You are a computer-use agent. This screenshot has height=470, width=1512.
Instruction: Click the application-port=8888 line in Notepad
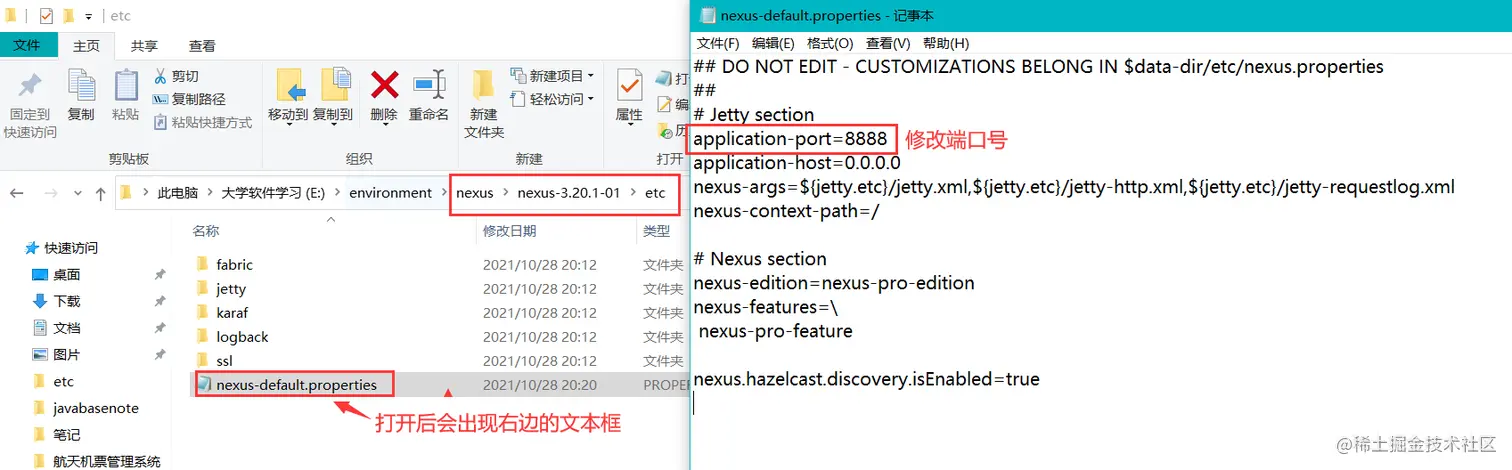(x=791, y=139)
